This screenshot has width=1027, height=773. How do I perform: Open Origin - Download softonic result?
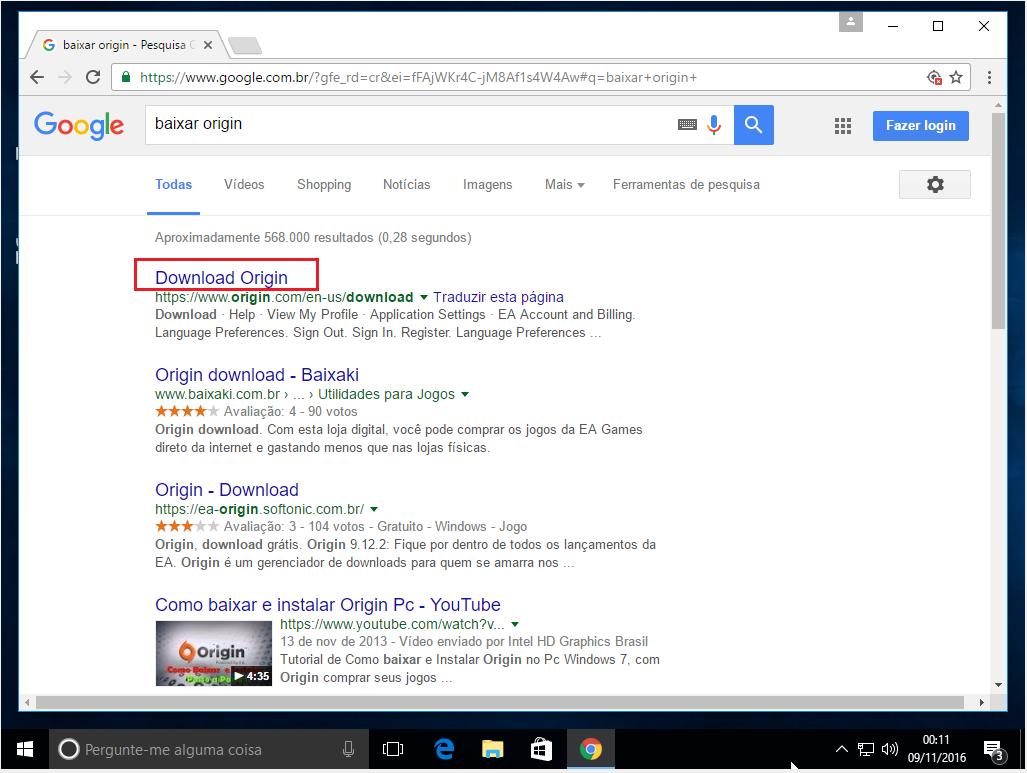tap(227, 490)
